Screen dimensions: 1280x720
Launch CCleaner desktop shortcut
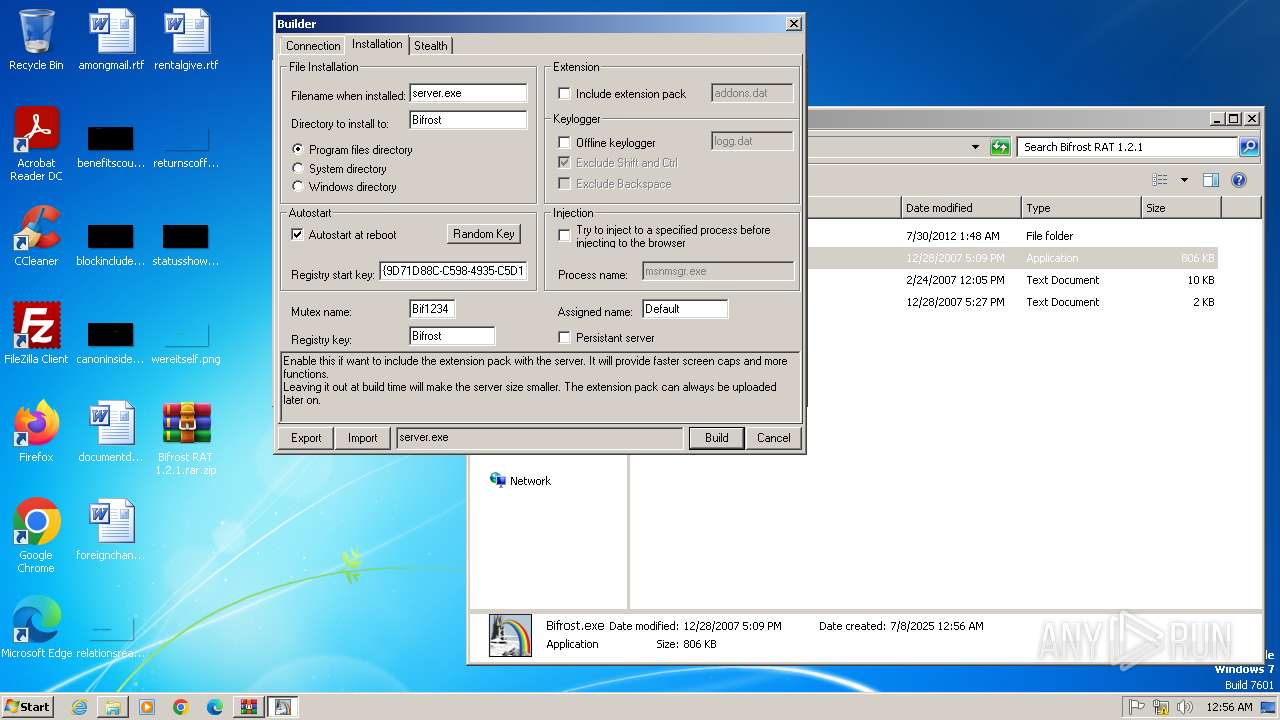36,236
